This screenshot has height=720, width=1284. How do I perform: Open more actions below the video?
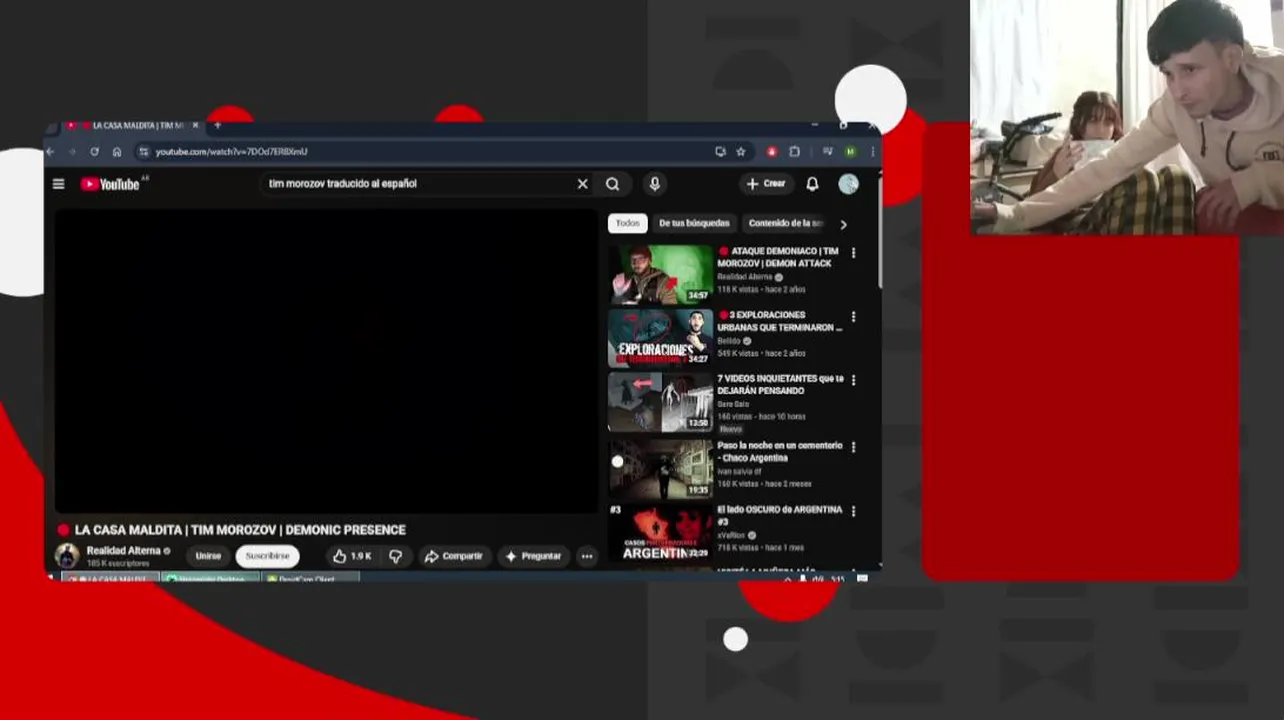coord(587,556)
